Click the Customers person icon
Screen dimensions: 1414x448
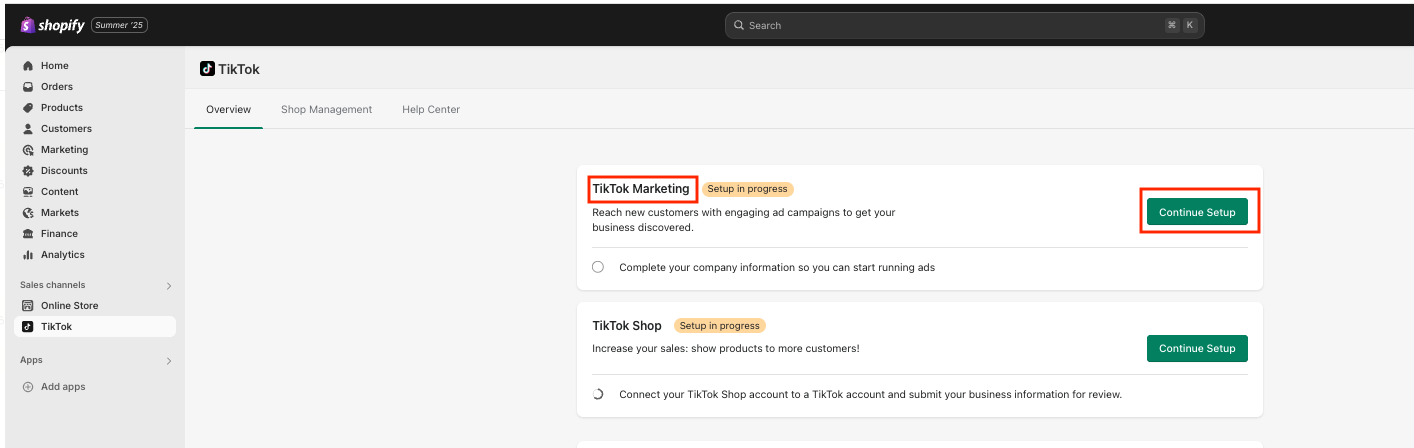pos(28,129)
